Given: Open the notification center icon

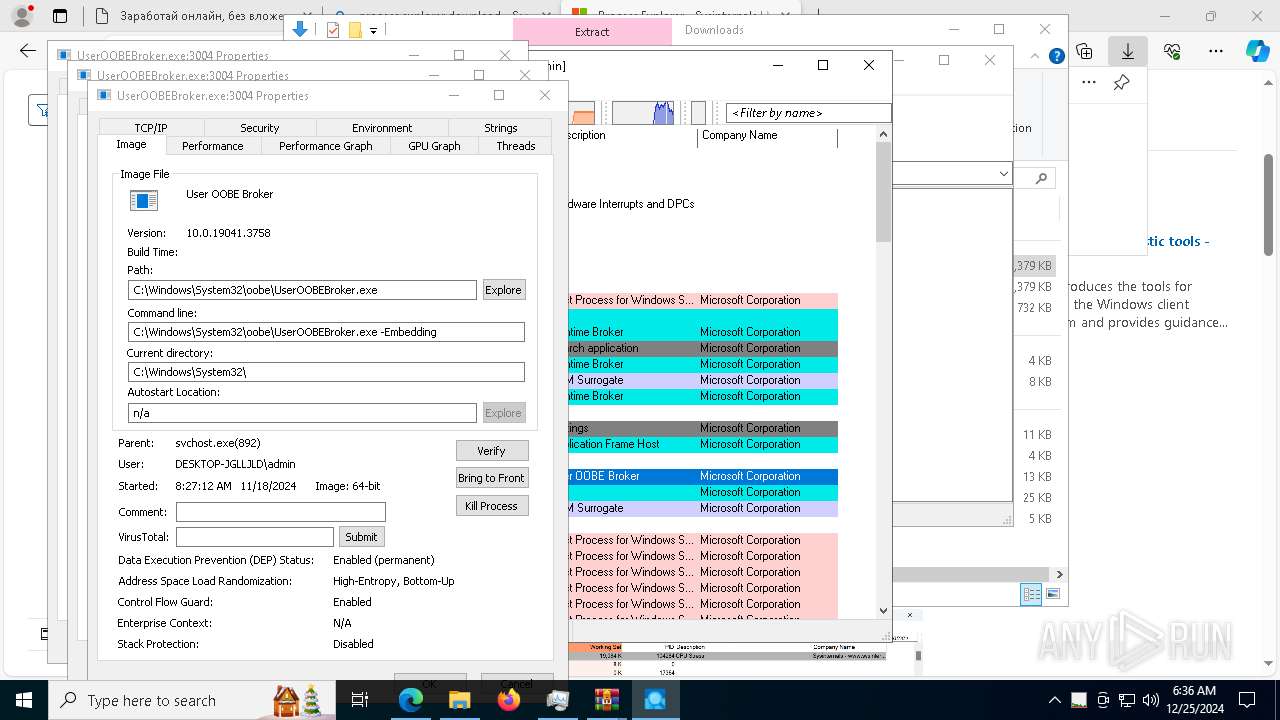Looking at the screenshot, I should click(1248, 700).
